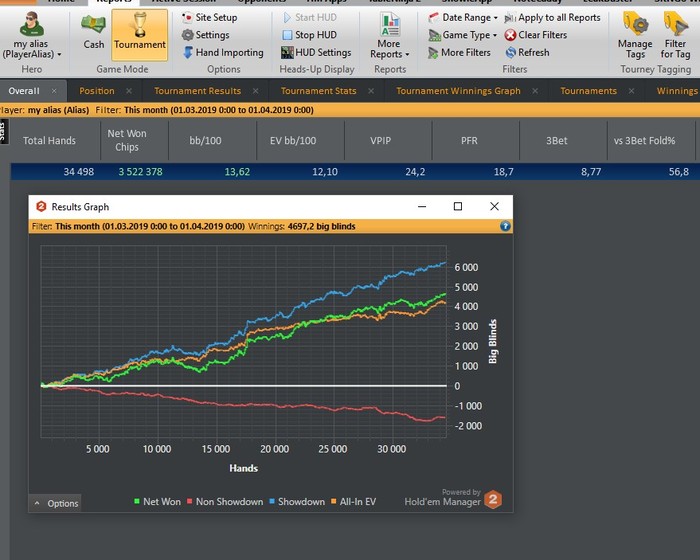
Task: Switch game mode to Cash
Action: point(93,32)
